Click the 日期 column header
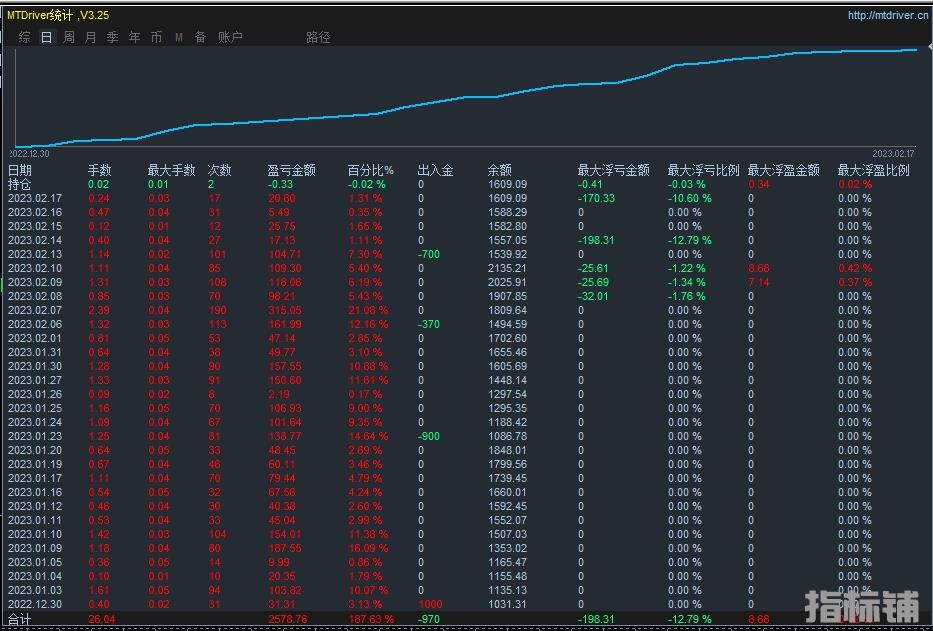Viewport: 933px width, 631px height. click(x=20, y=170)
